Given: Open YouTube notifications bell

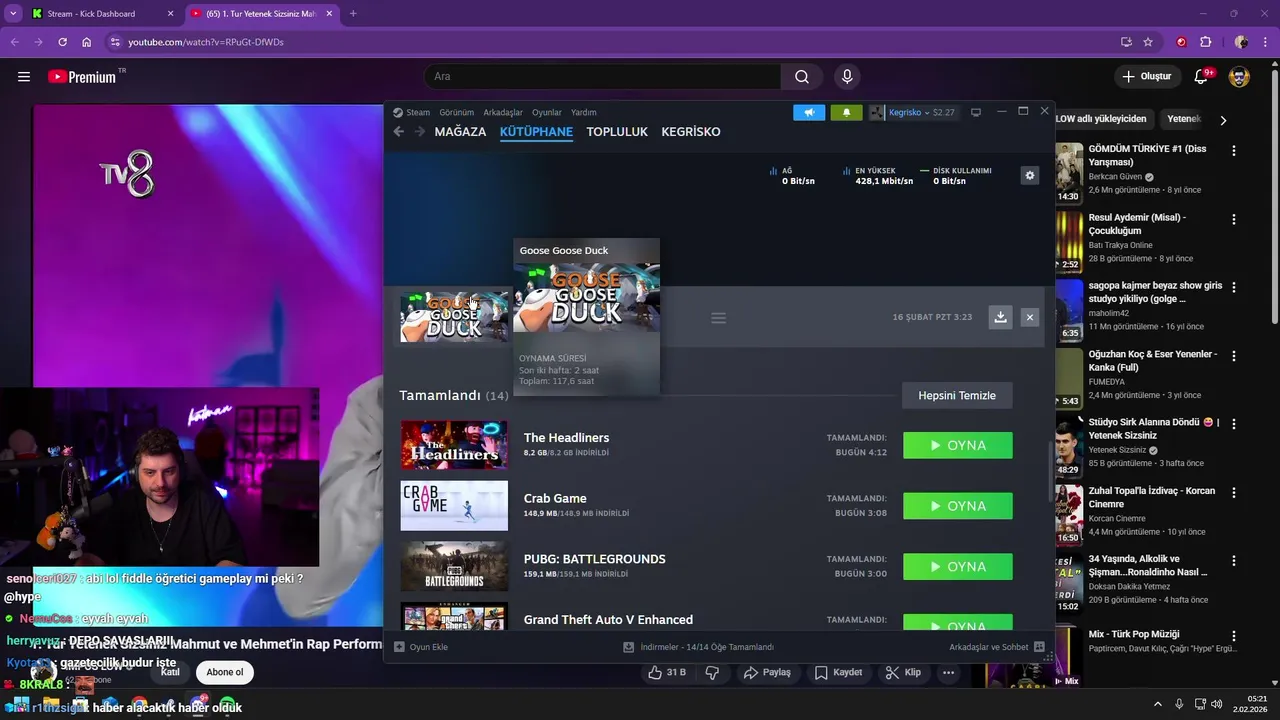Looking at the screenshot, I should coord(1202,76).
